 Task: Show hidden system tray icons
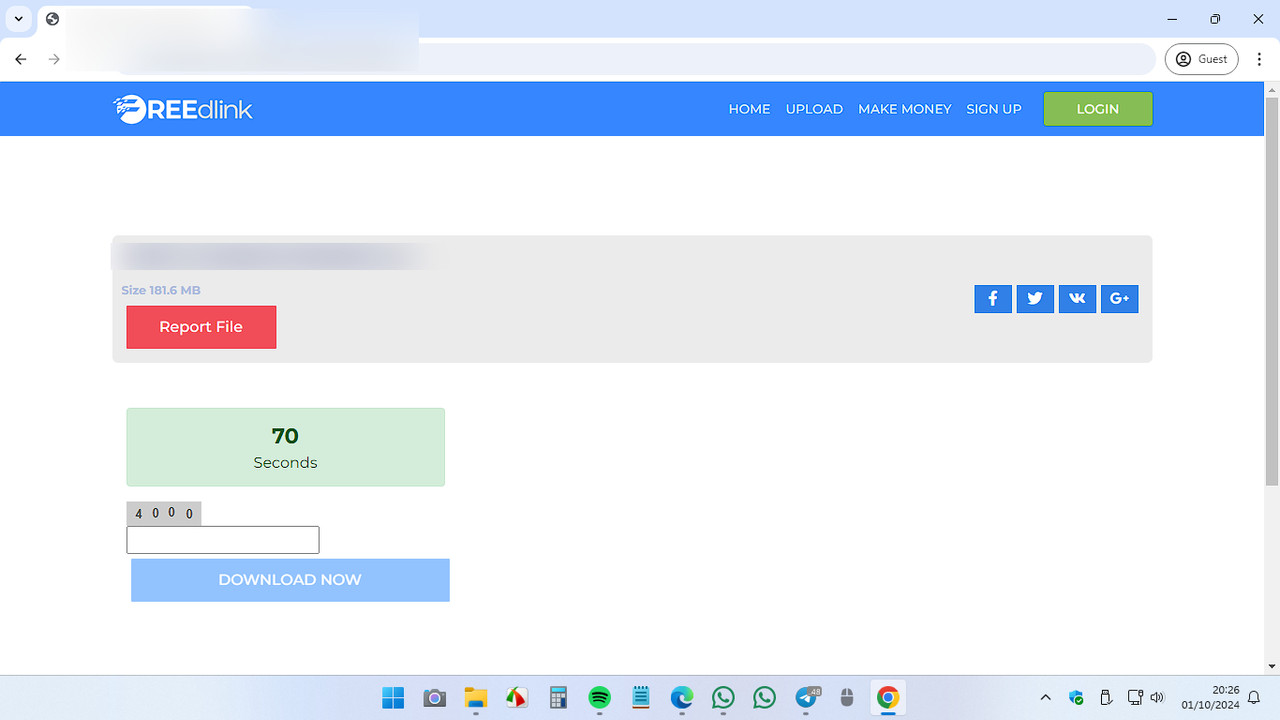(x=1045, y=698)
